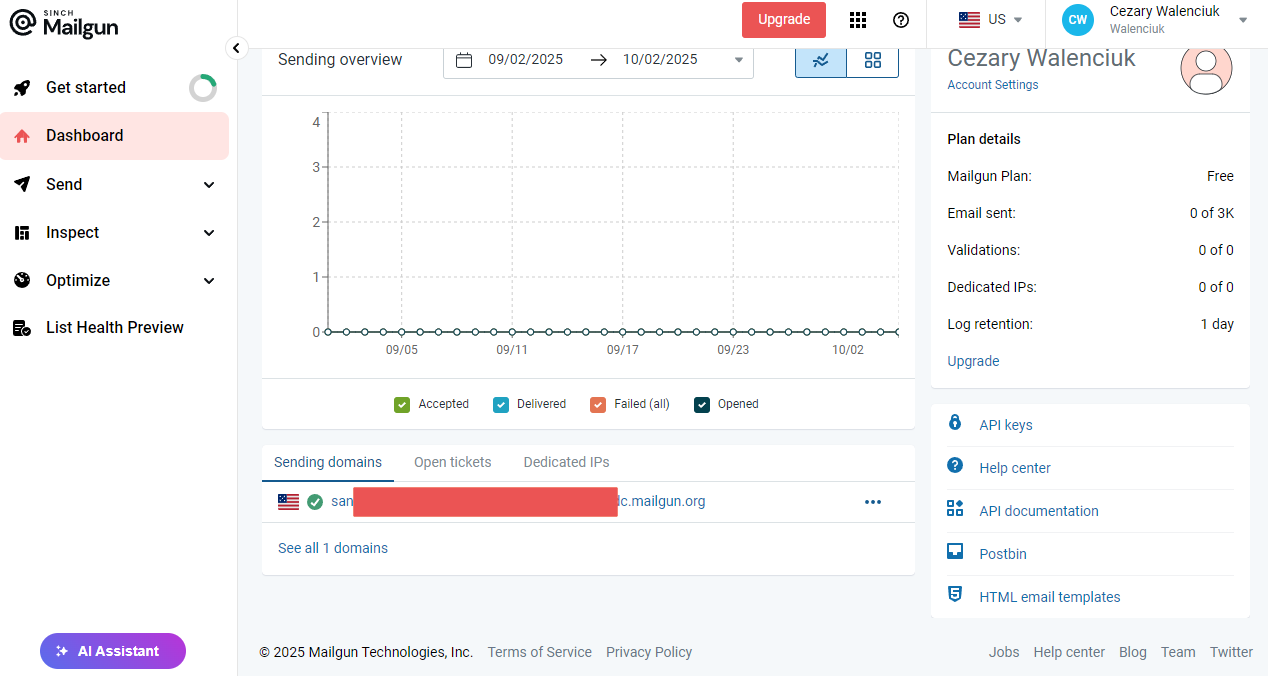The image size is (1268, 676).
Task: Collapse the sidebar with arrow button
Action: point(236,48)
